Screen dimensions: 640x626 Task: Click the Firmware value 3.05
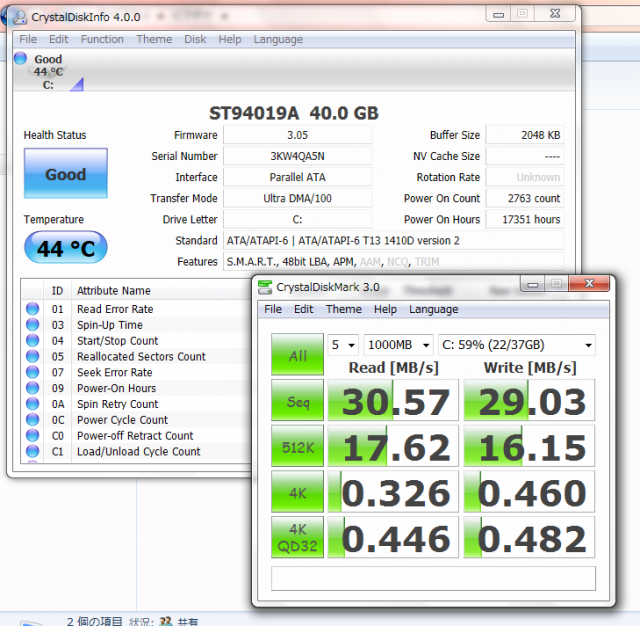point(298,135)
